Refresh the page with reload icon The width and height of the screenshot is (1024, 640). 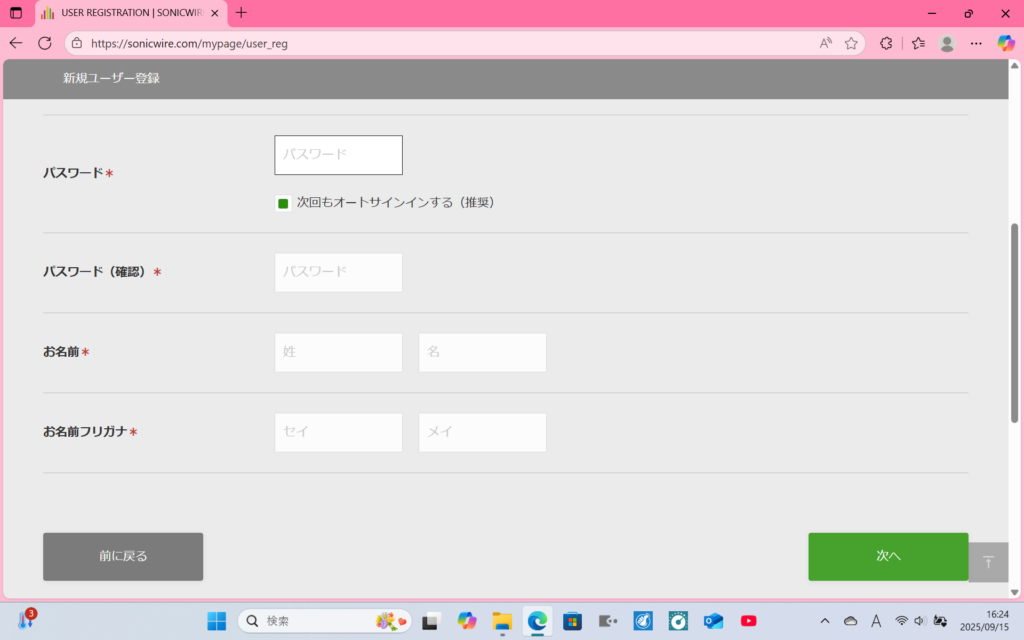(x=45, y=43)
